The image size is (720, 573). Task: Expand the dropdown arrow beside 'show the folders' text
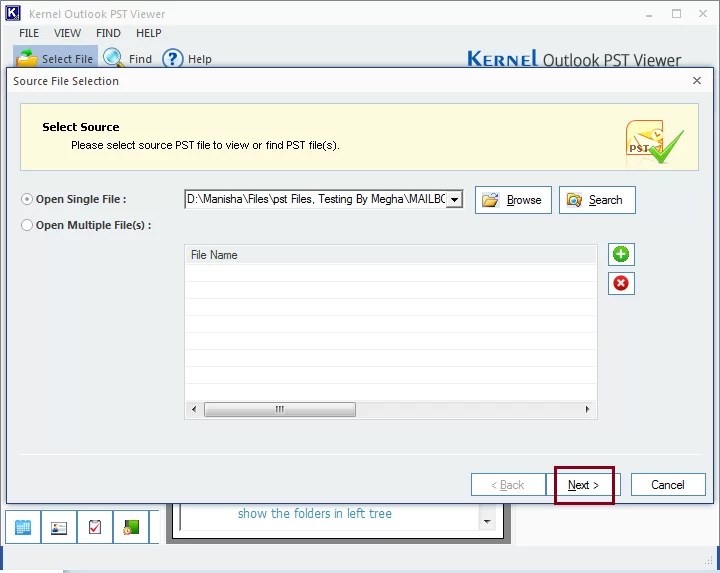coord(487,522)
